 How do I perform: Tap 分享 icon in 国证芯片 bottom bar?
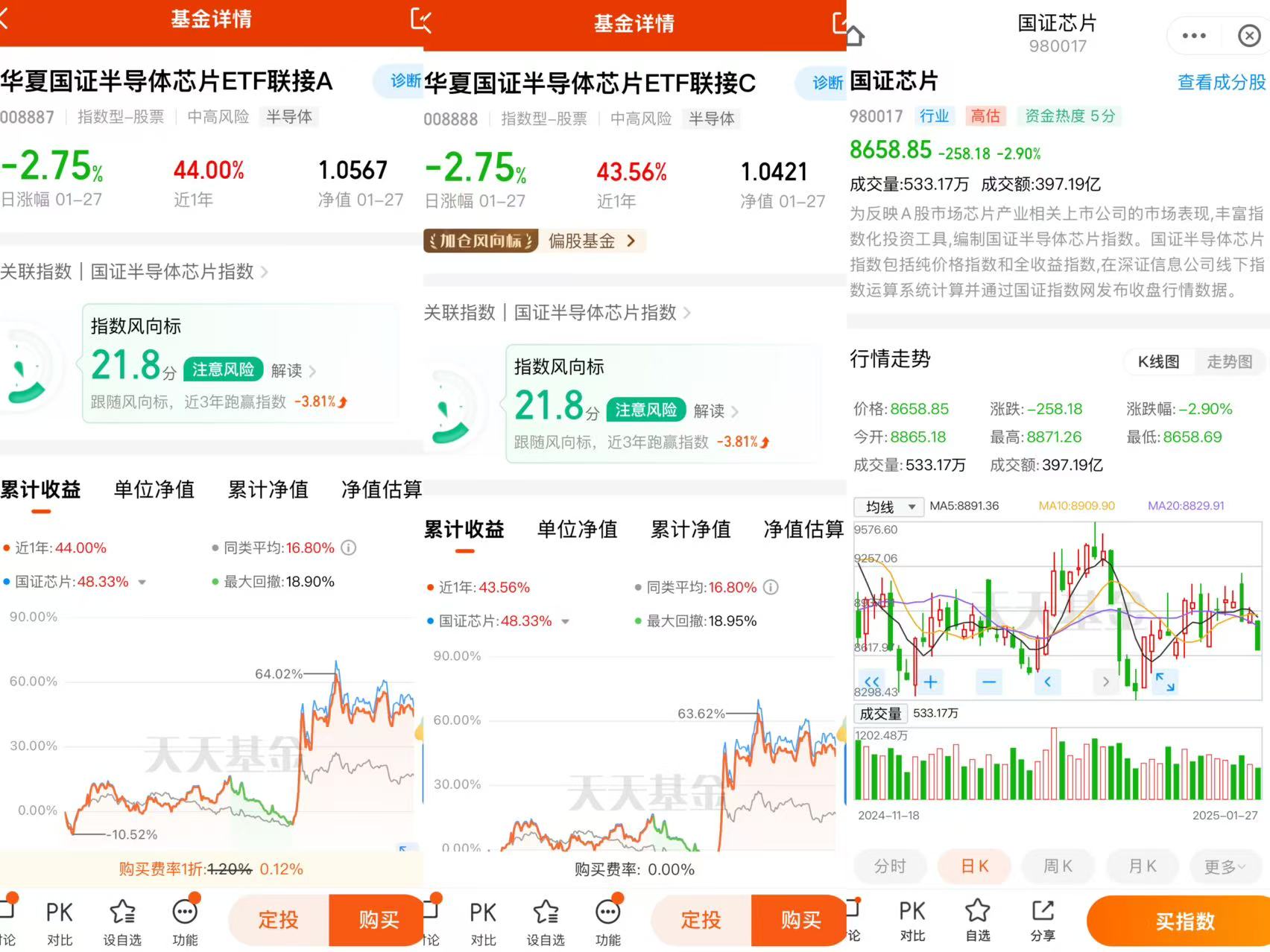tap(1043, 921)
